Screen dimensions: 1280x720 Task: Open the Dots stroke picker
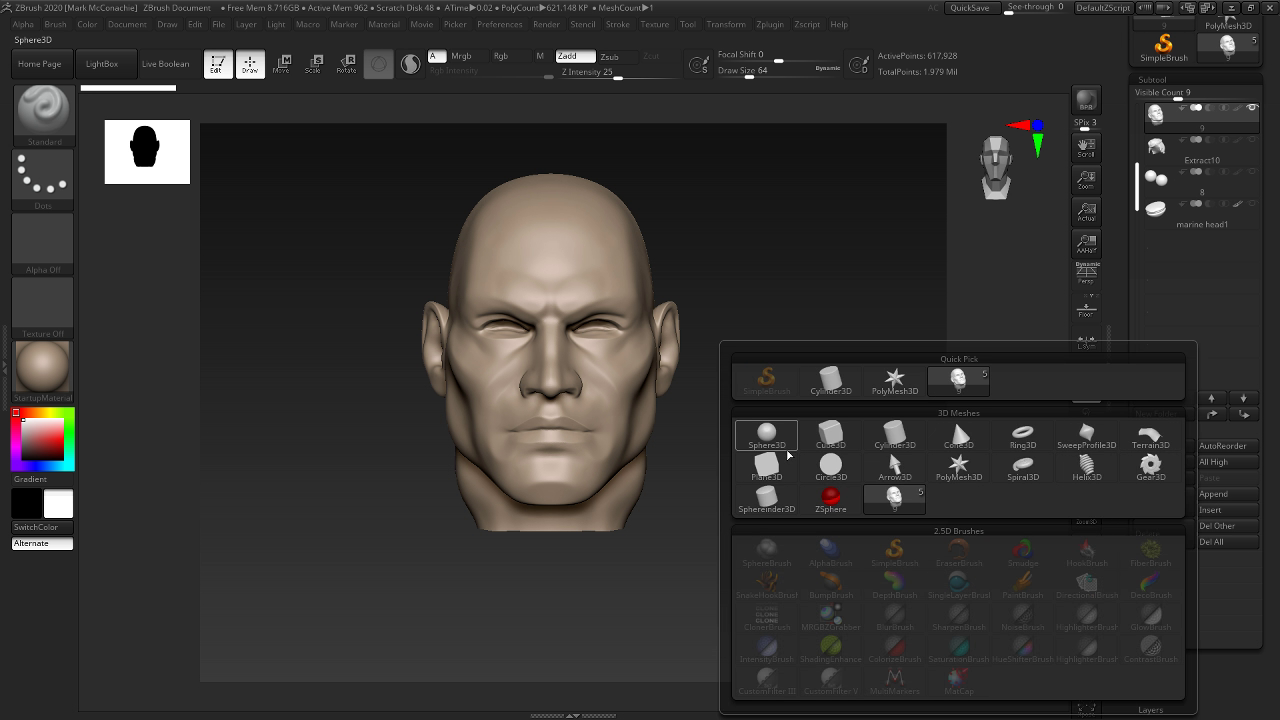[x=43, y=180]
